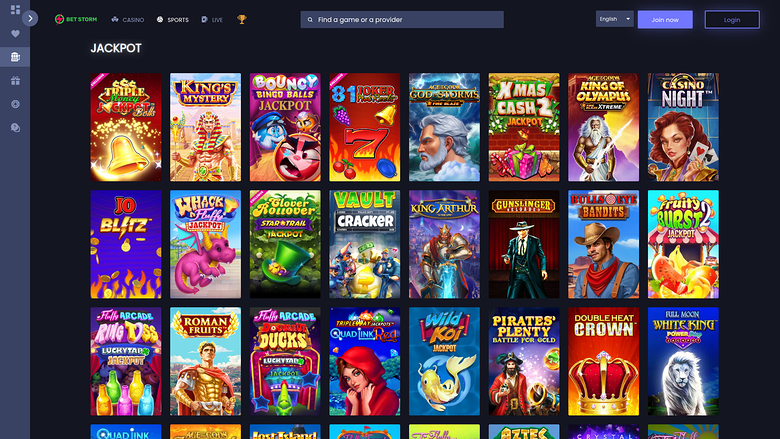Open the gift promotions sidebar icon
Screen dimensions: 780x439
[x=15, y=81]
